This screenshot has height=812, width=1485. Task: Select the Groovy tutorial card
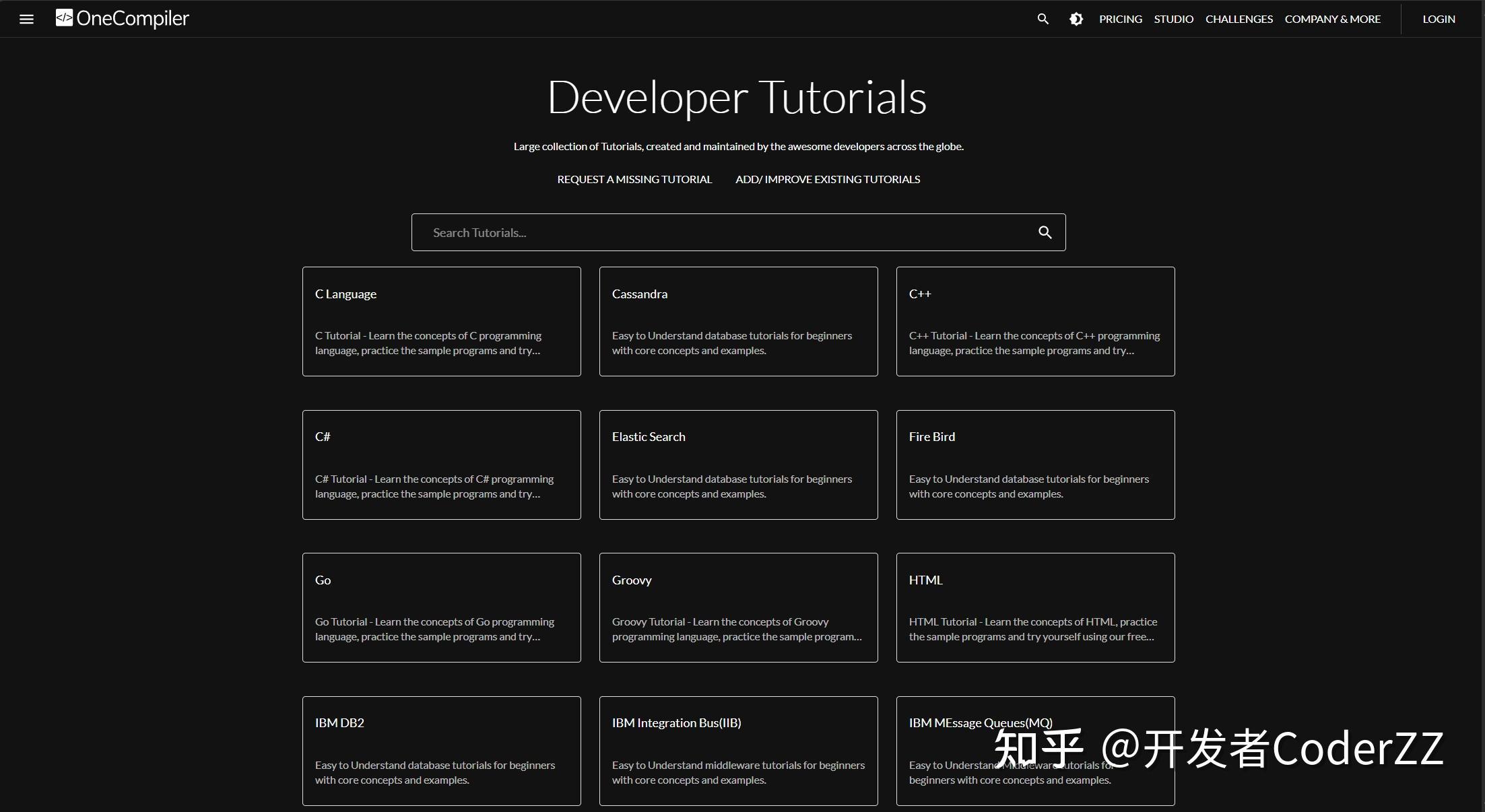tap(738, 607)
